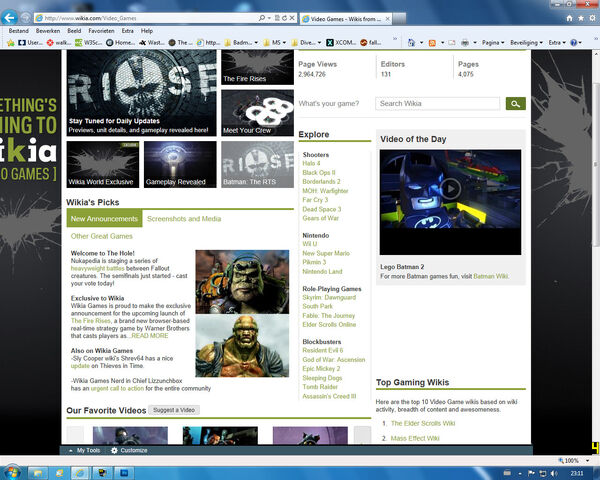This screenshot has height=480, width=600.
Task: Click the taskbar clock showing 23:11
Action: coord(577,473)
